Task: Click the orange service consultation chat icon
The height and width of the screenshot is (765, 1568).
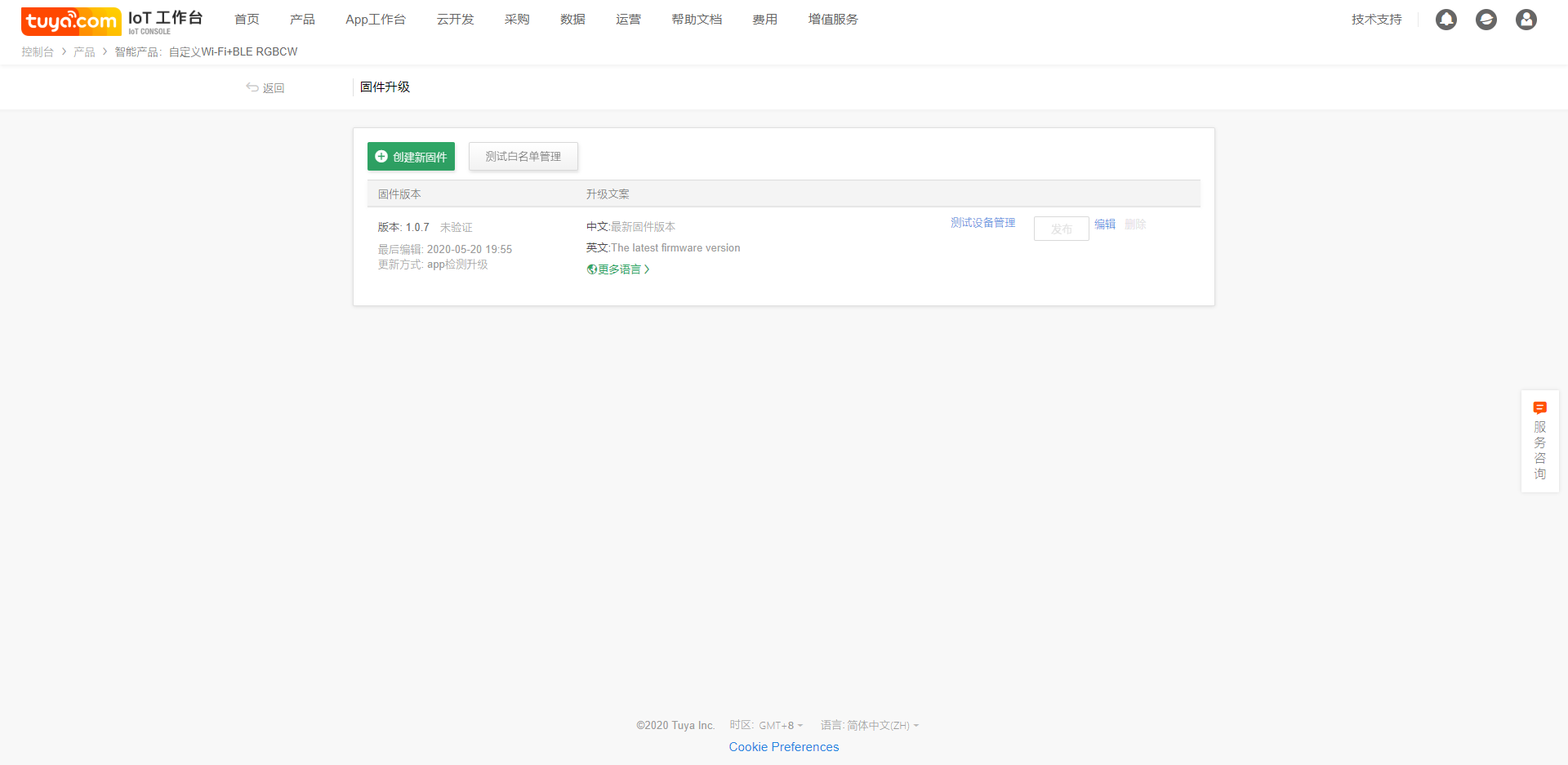Action: (x=1539, y=407)
